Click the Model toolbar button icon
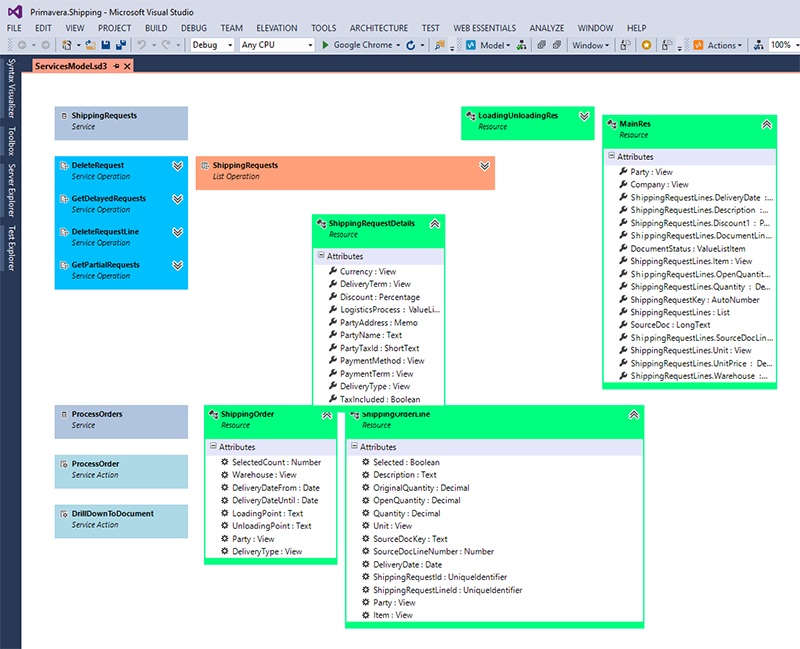Image resolution: width=800 pixels, height=649 pixels. 471,45
